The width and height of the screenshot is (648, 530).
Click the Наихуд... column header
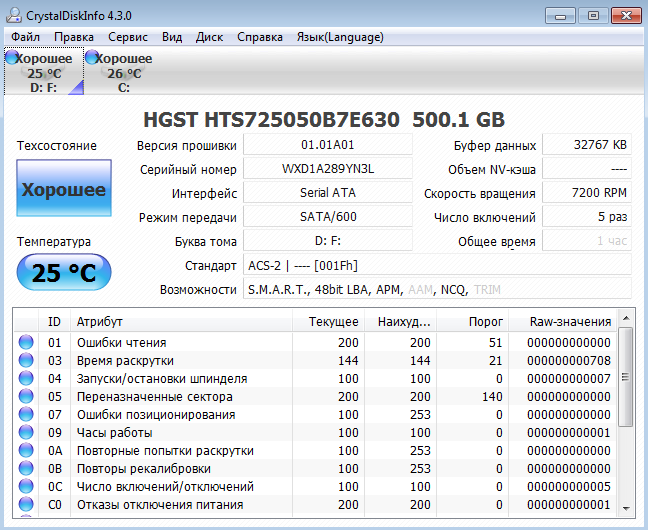[400, 321]
